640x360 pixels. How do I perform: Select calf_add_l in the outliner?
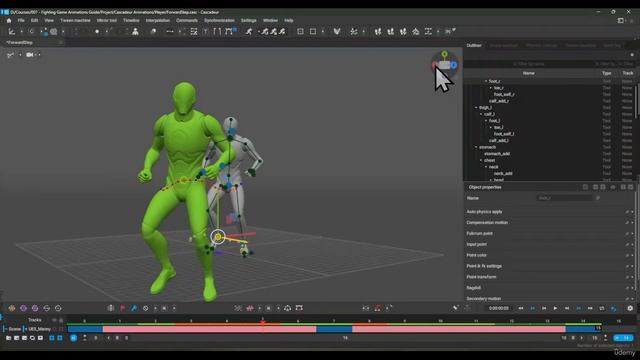[499, 140]
